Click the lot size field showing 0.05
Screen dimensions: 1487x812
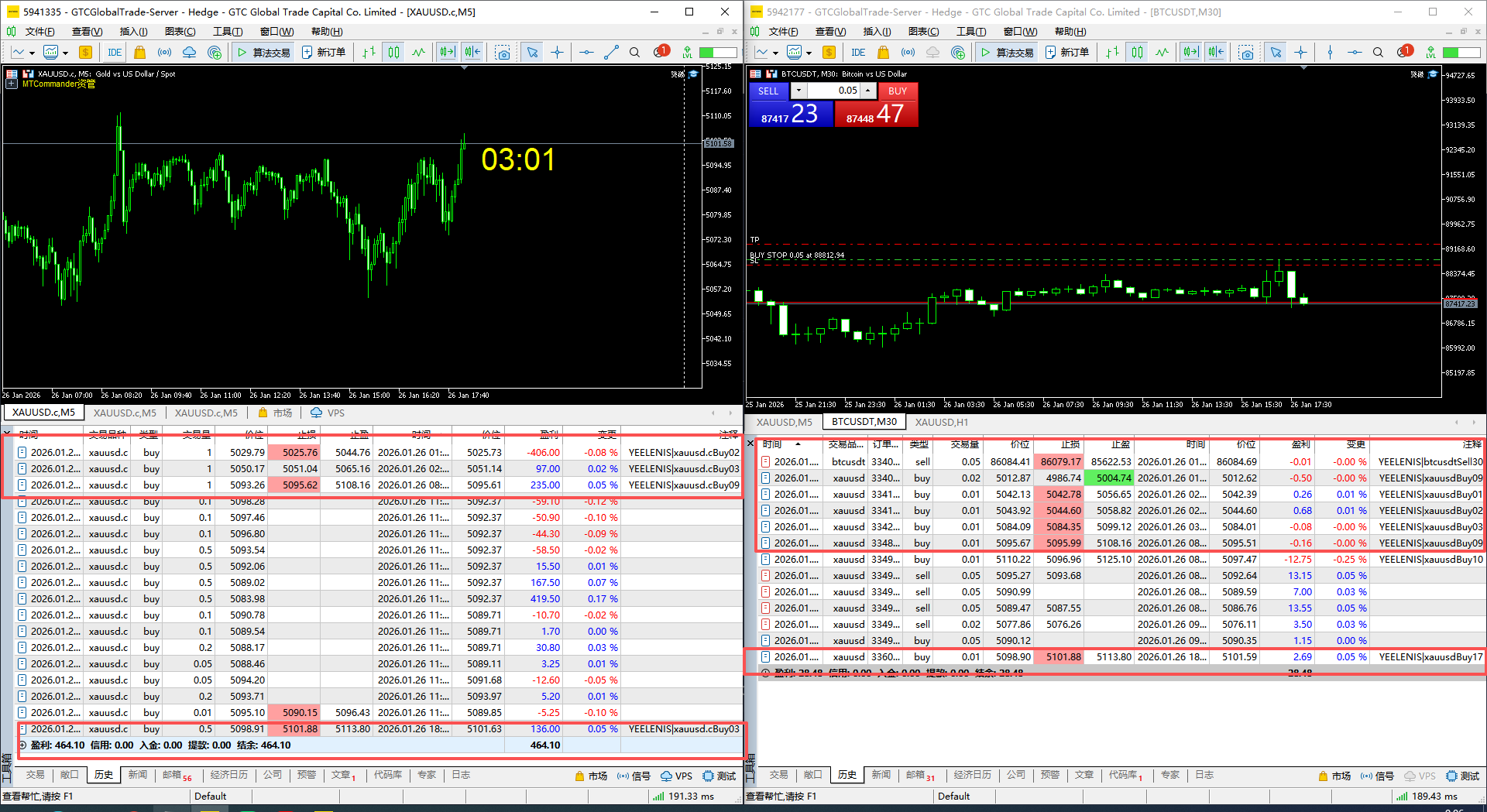click(x=833, y=91)
